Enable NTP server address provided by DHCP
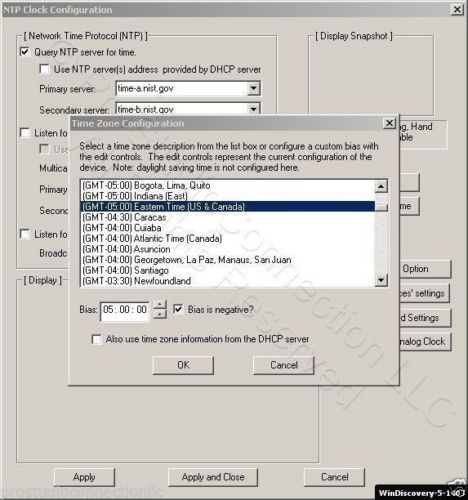Image resolution: width=468 pixels, height=500 pixels. 44,69
